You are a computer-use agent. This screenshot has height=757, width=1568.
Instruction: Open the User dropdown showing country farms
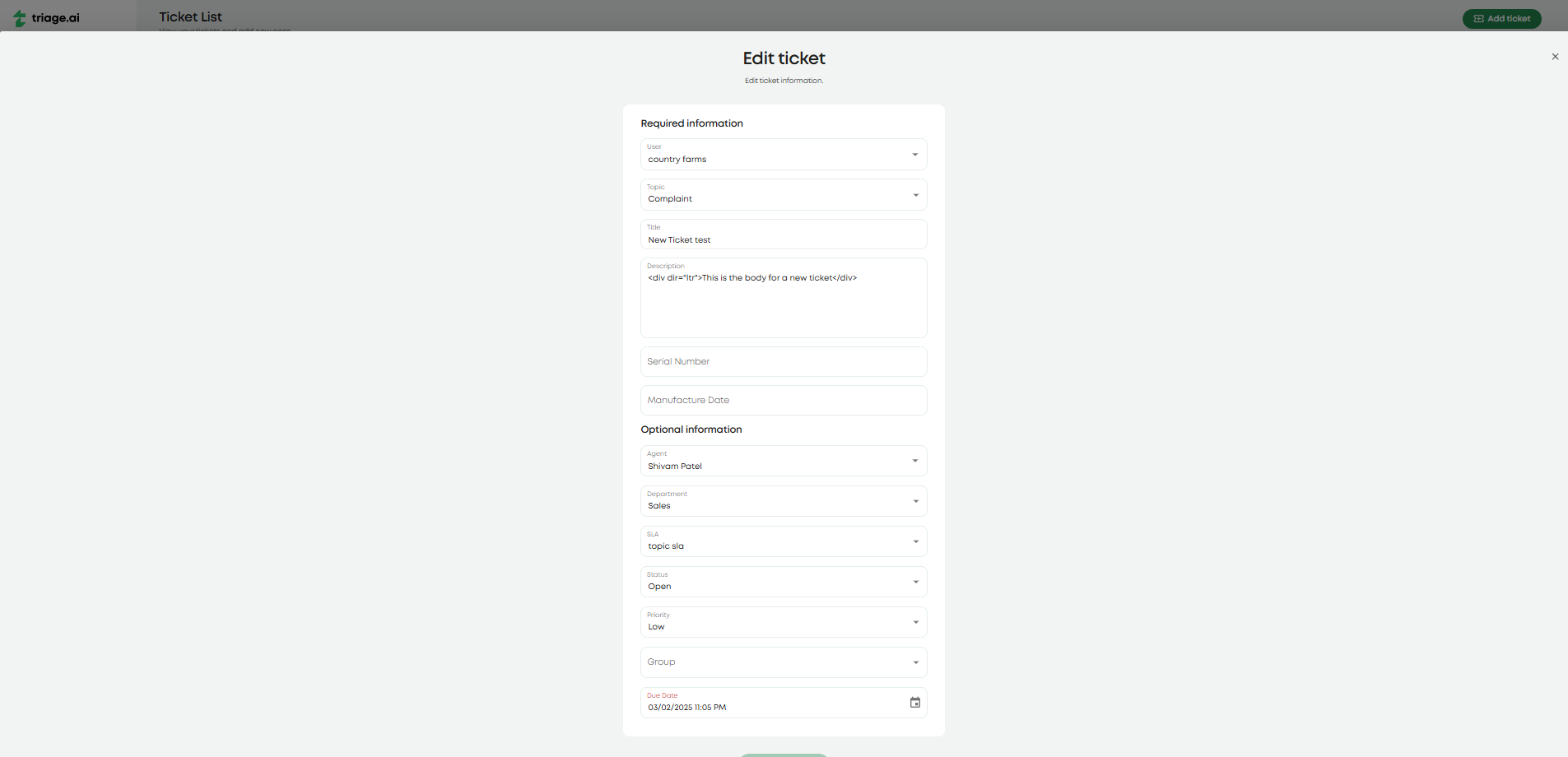[x=914, y=154]
